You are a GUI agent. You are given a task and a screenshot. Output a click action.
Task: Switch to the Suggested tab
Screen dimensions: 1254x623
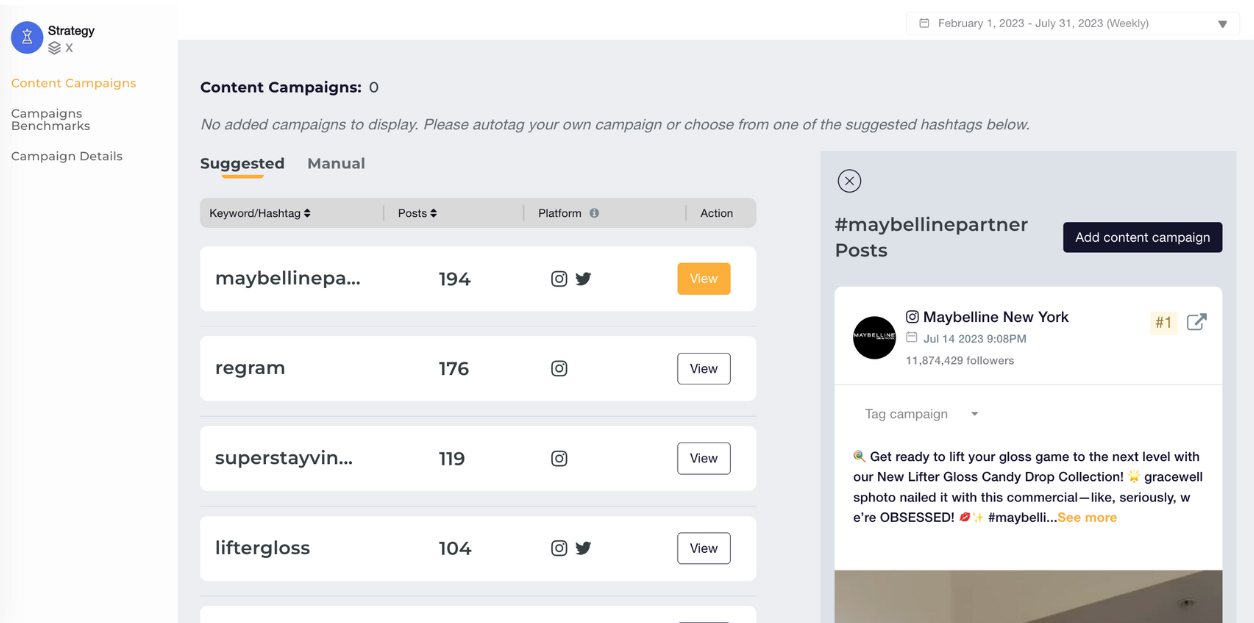[242, 163]
